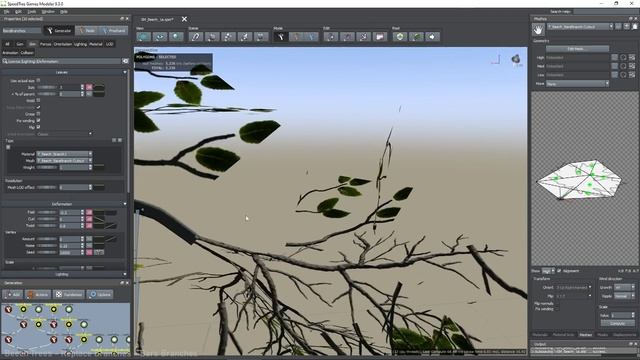Image resolution: width=640 pixels, height=360 pixels.
Task: Toggle the Alignment checkbox in mesh preview
Action: pos(559,271)
